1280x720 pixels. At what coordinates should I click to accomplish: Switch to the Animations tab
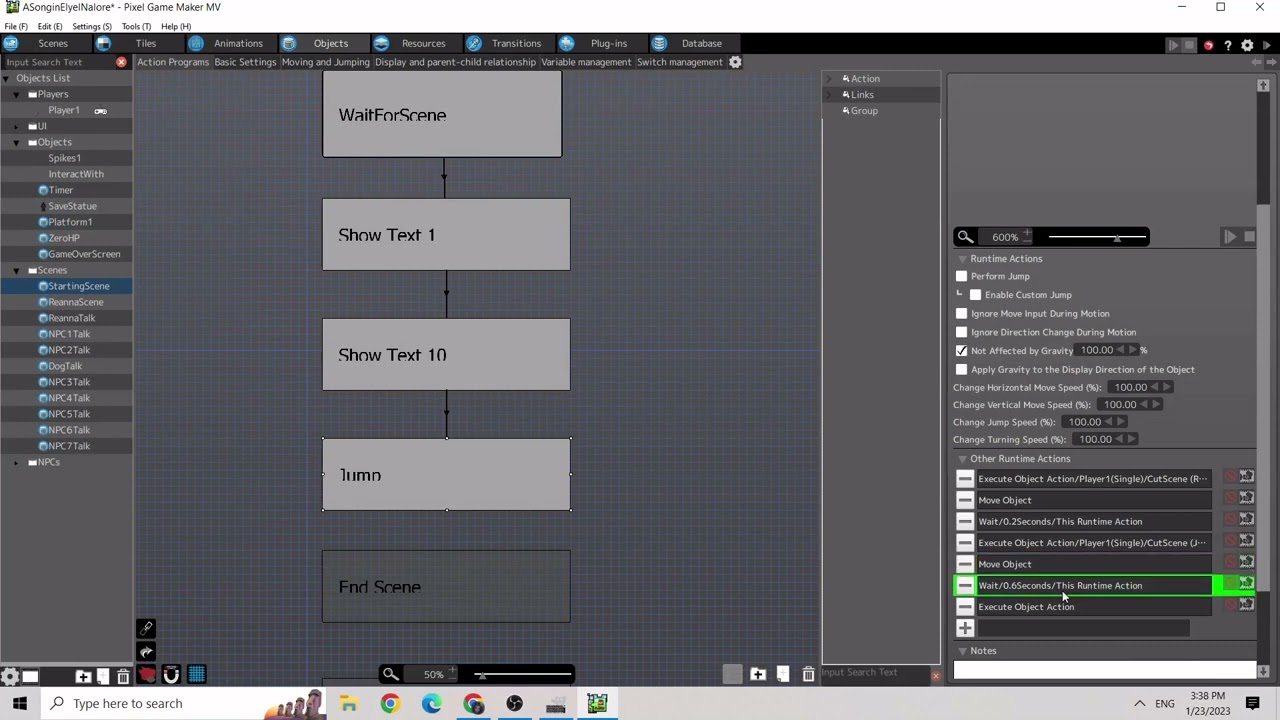point(237,43)
